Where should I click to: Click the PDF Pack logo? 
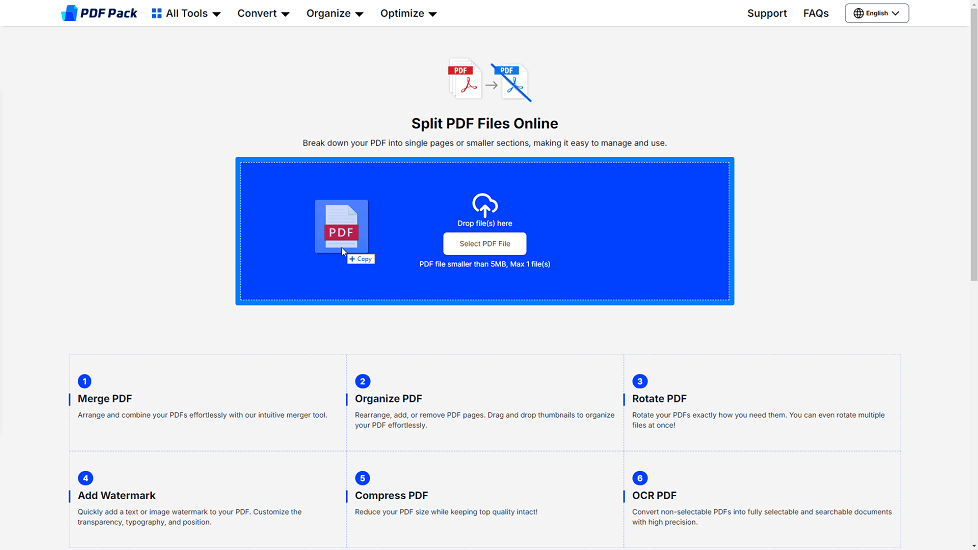99,13
